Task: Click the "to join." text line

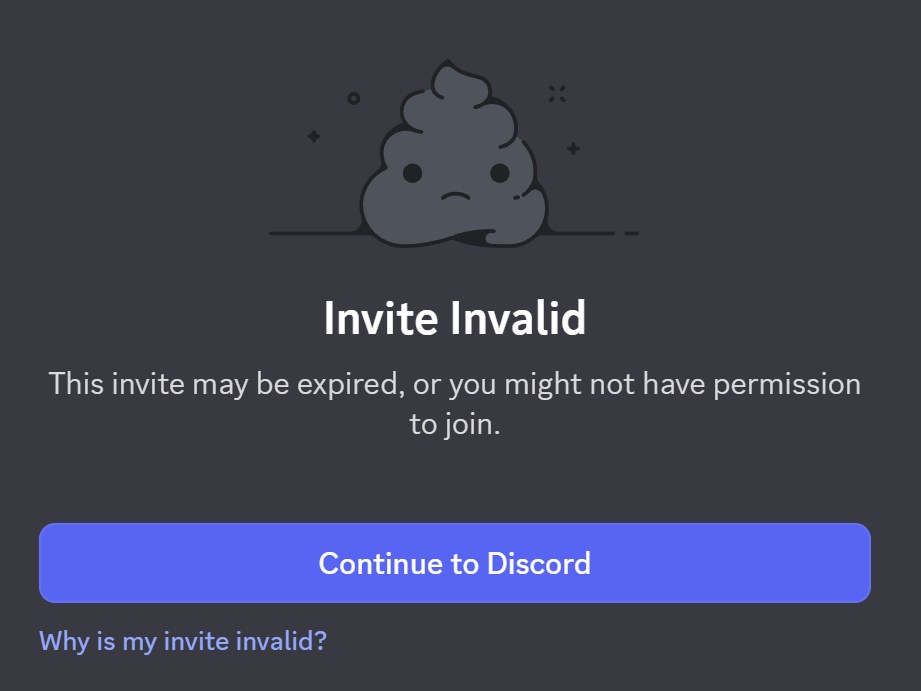Action: tap(455, 424)
